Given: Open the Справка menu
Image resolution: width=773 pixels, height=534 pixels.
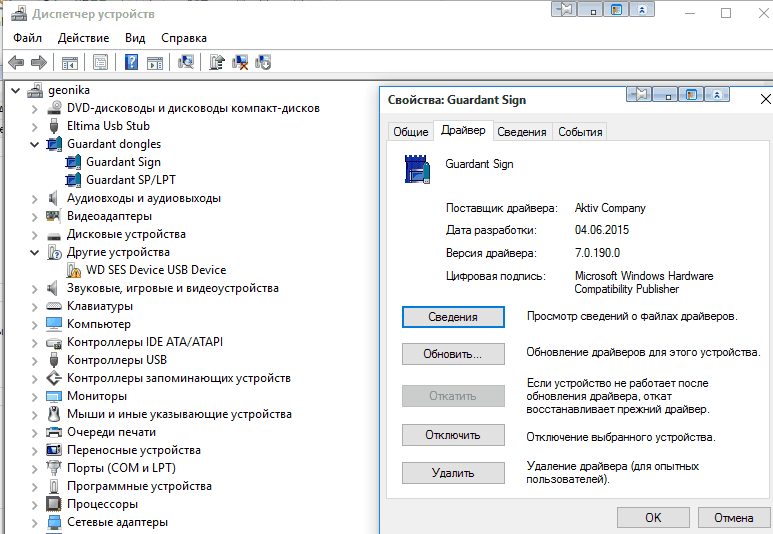Looking at the screenshot, I should [184, 38].
